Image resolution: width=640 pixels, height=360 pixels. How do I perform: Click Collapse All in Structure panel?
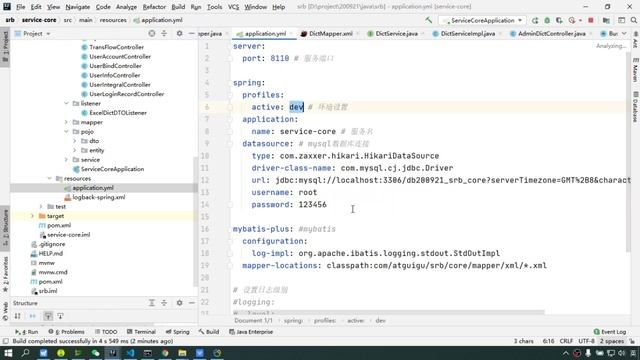(x=164, y=303)
